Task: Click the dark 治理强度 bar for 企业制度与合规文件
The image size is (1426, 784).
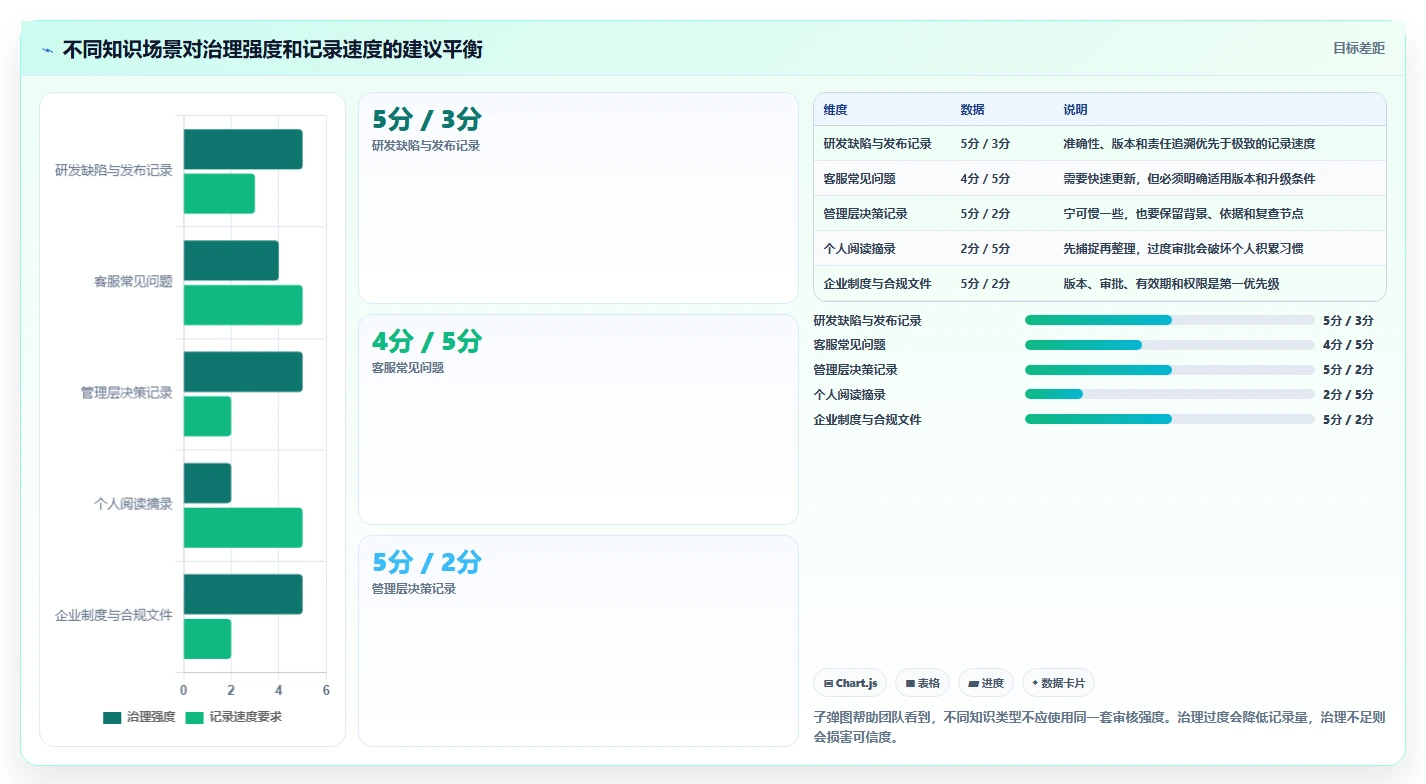Action: [243, 594]
